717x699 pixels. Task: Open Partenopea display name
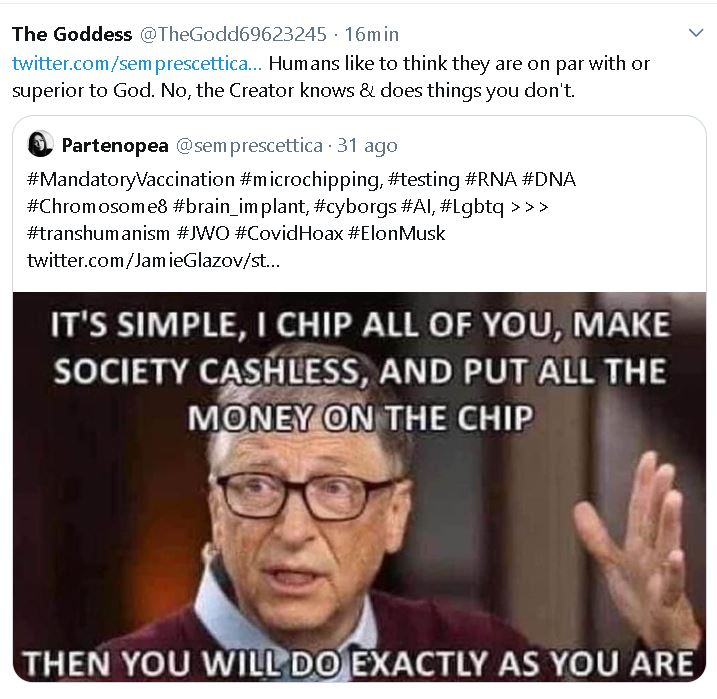tap(115, 145)
